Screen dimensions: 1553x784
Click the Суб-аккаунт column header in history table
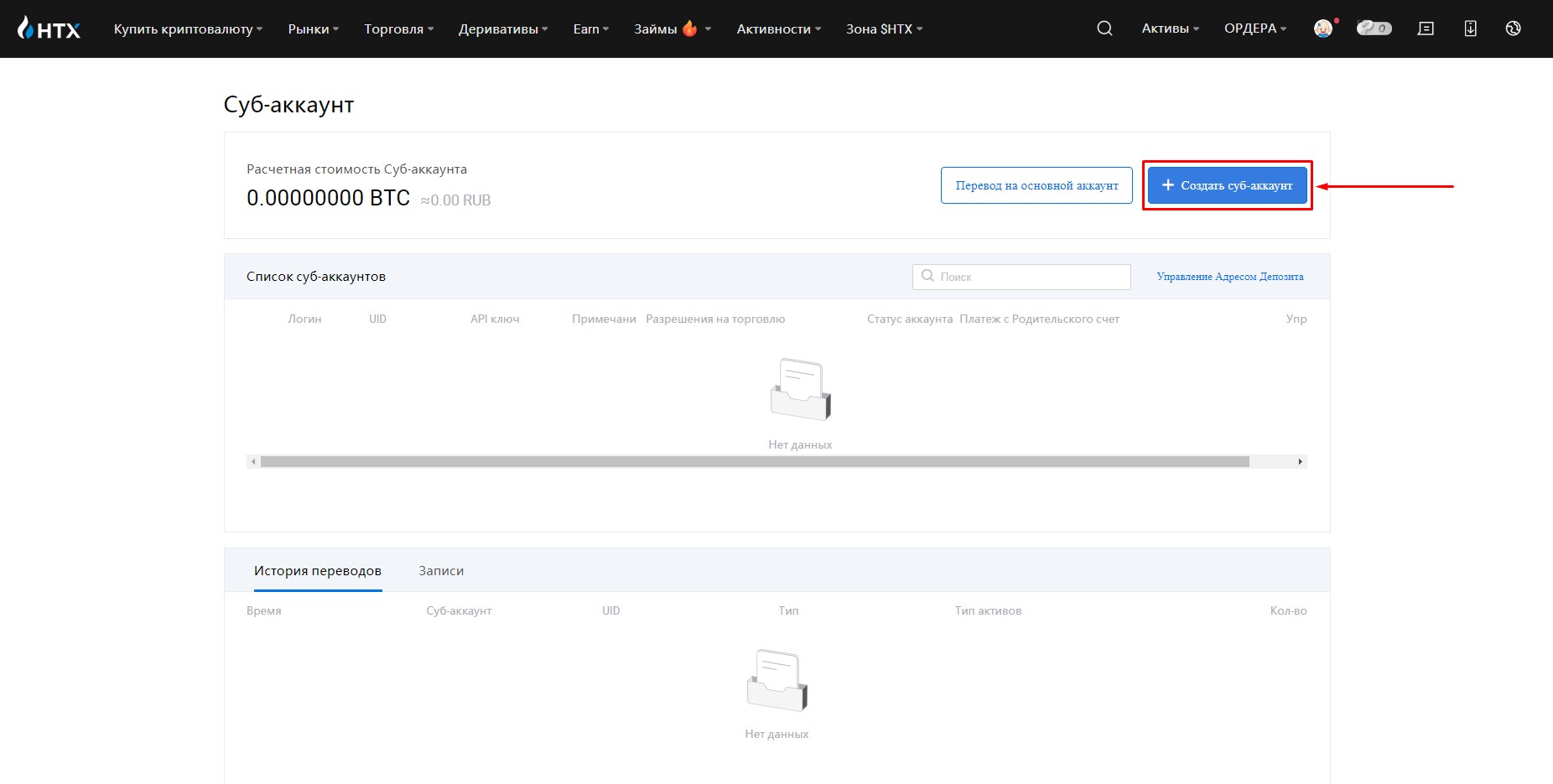[459, 610]
